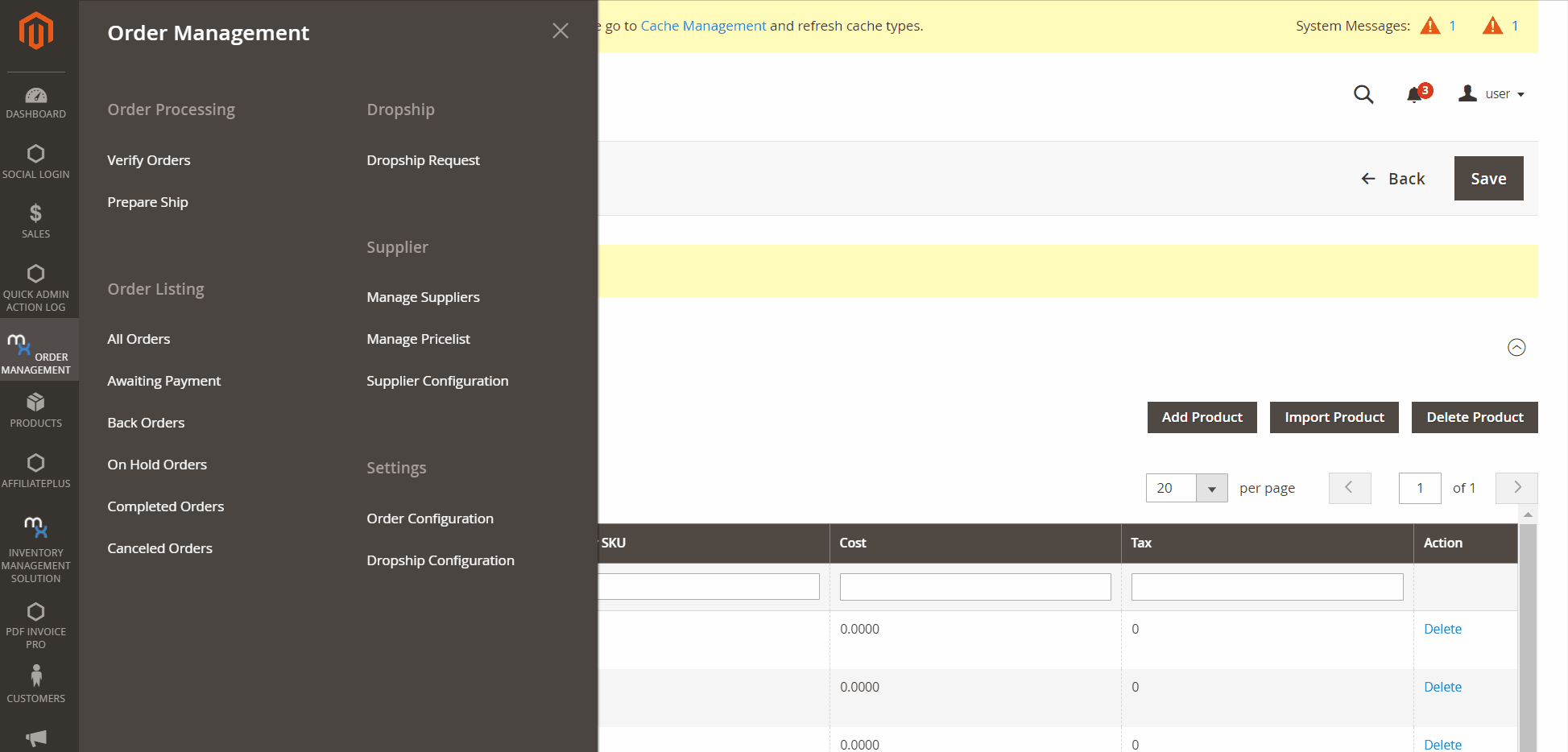1568x752 pixels.
Task: Open All Orders menu item
Action: [x=139, y=339]
